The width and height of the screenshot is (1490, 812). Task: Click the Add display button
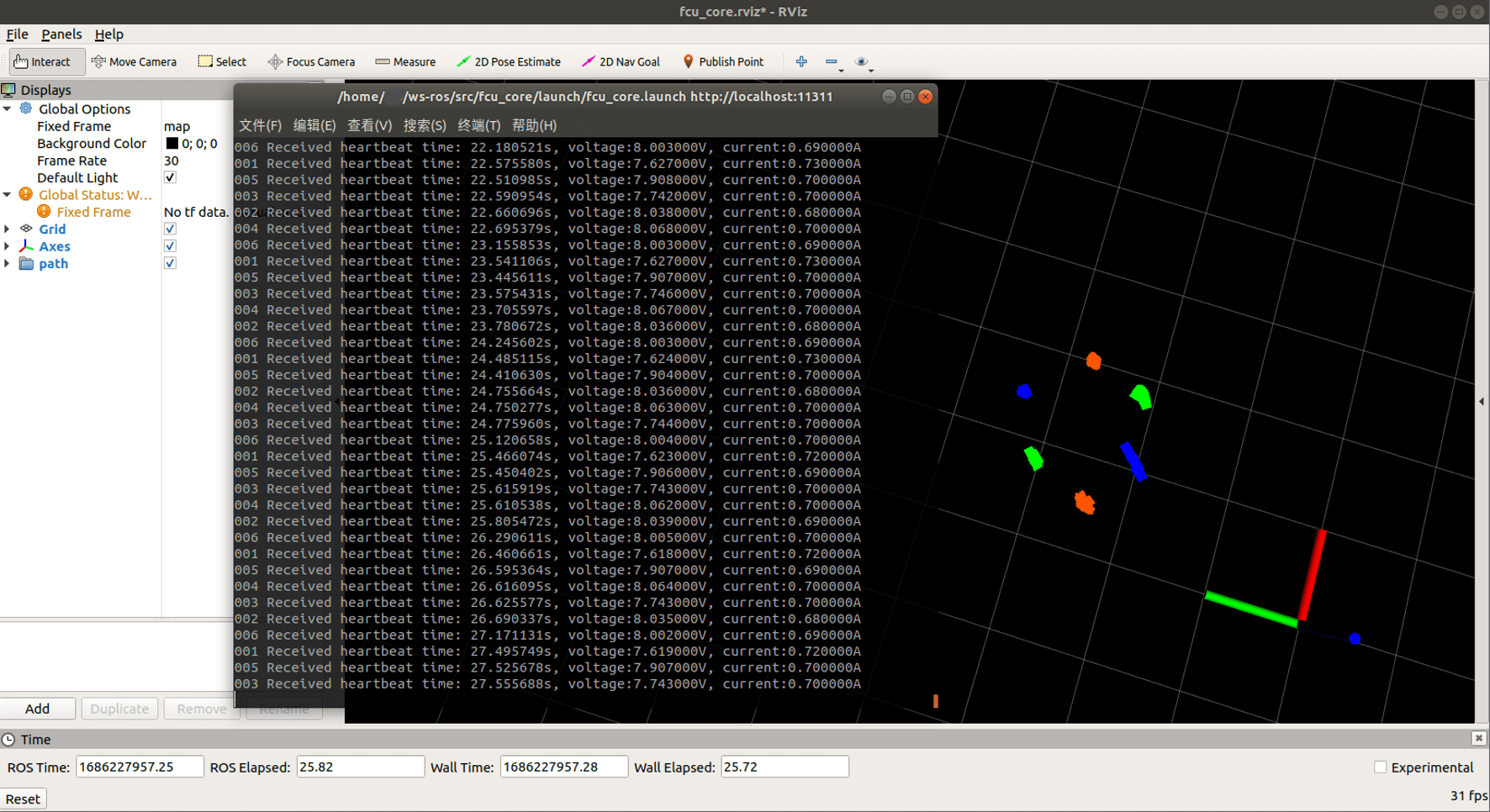[37, 709]
